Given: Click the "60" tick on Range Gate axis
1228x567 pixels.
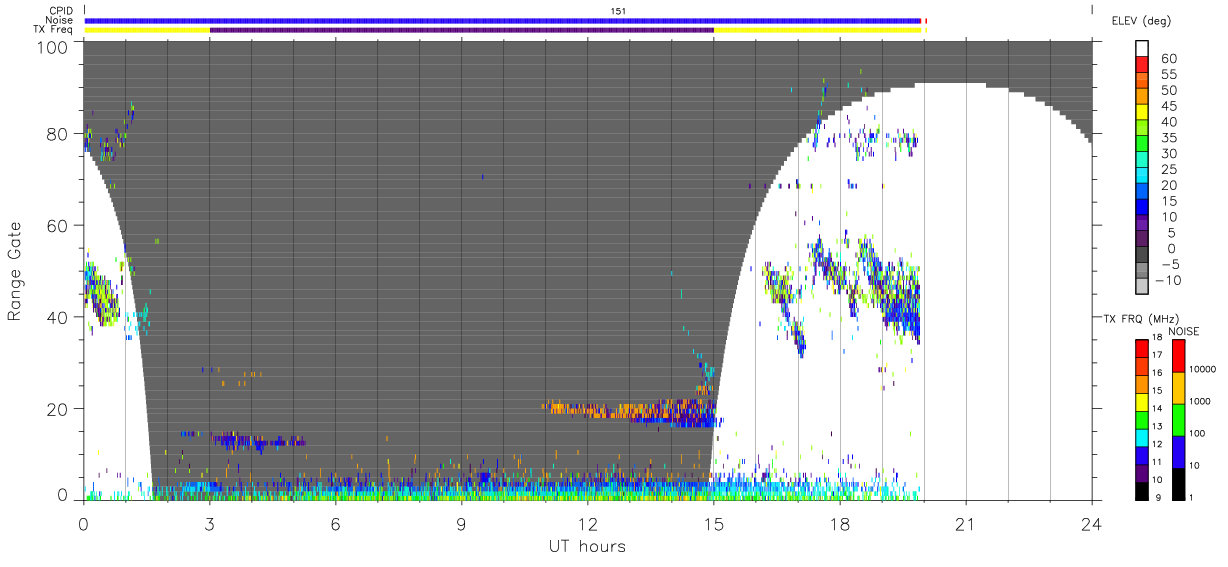Looking at the screenshot, I should [x=59, y=225].
